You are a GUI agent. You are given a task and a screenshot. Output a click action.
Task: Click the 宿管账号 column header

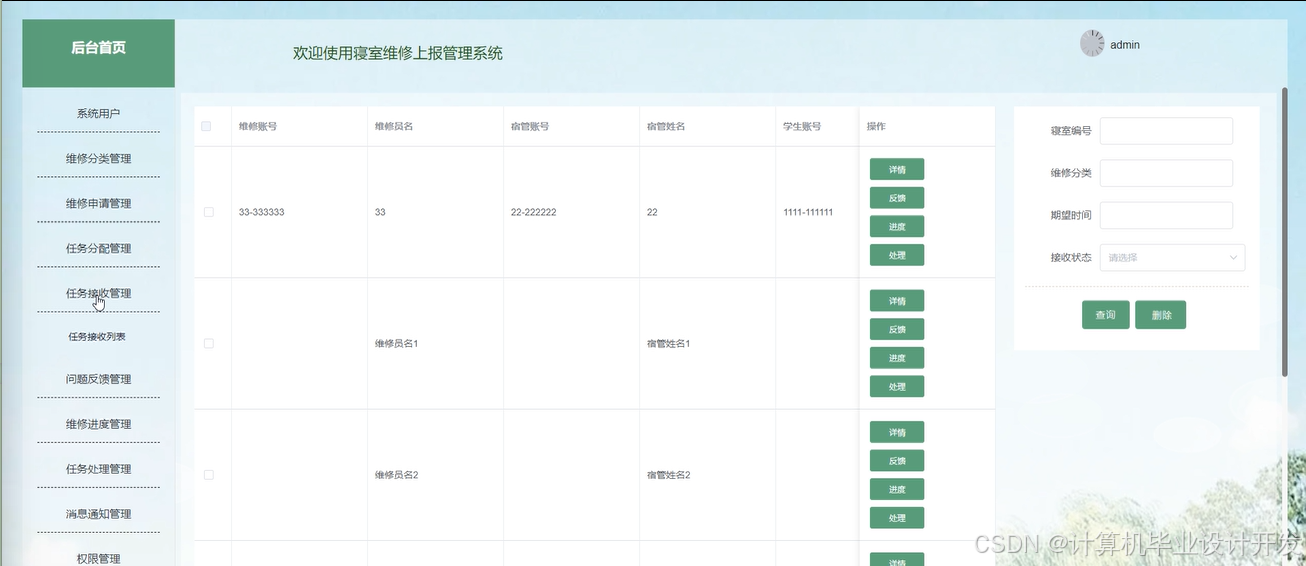(x=530, y=127)
